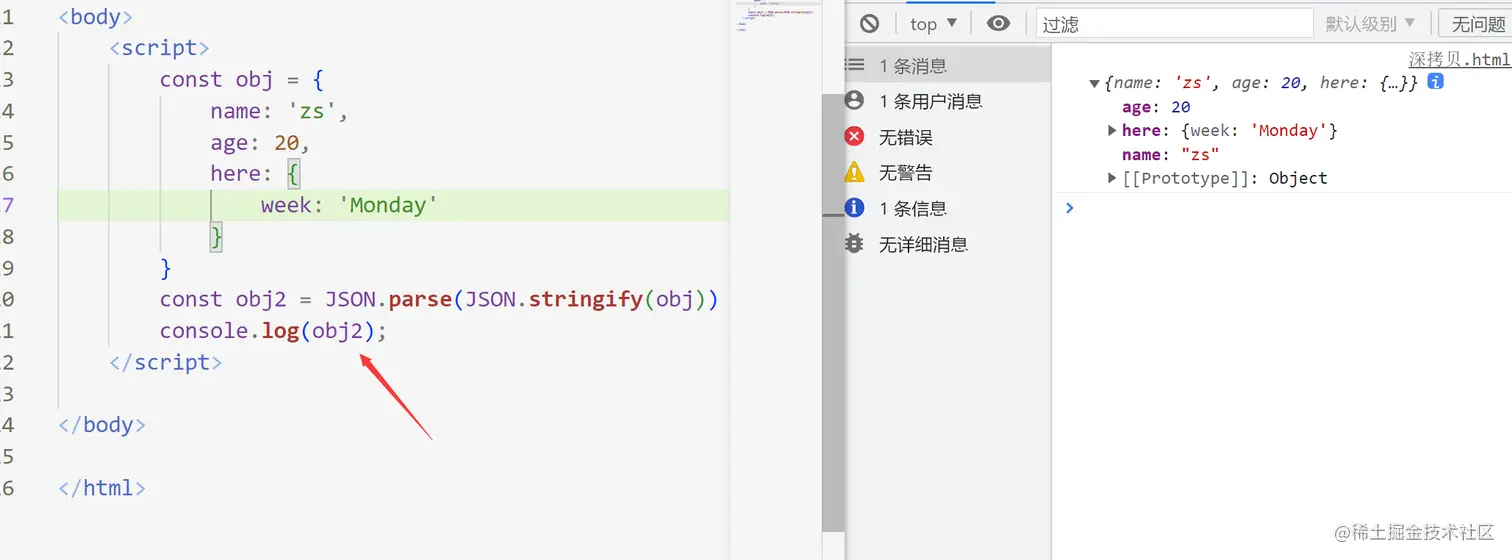Image resolution: width=1512 pixels, height=560 pixels.
Task: Click the age: 20, code line
Action: tap(261, 143)
